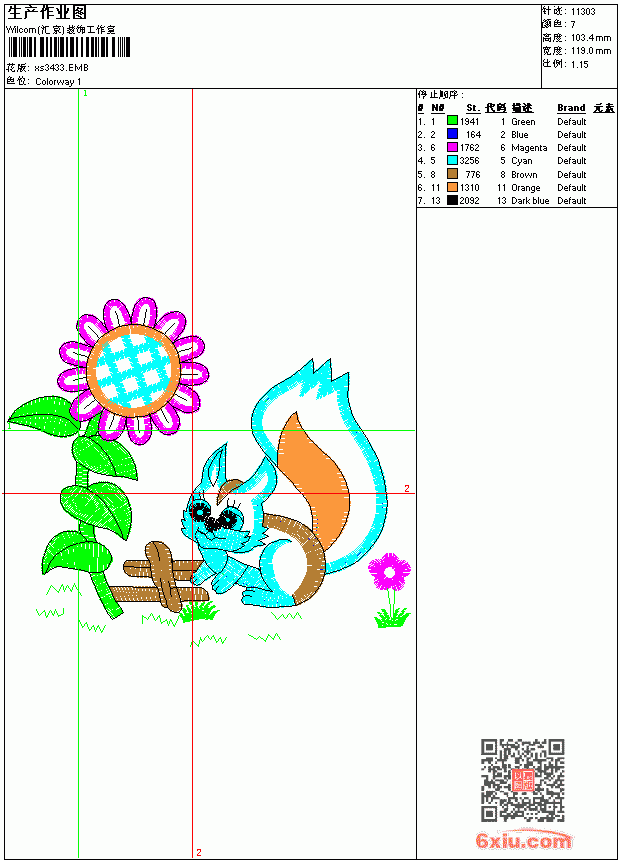
Task: Click the orange thread color swatch
Action: (452, 187)
